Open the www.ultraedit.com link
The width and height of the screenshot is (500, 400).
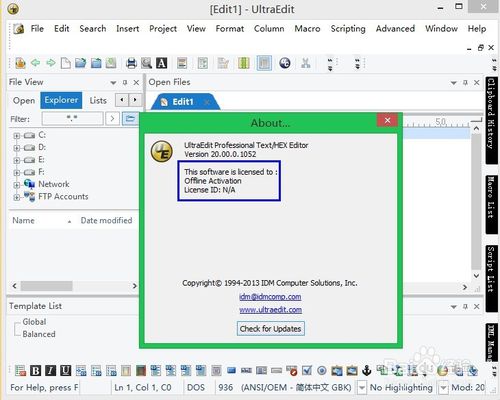(x=270, y=310)
